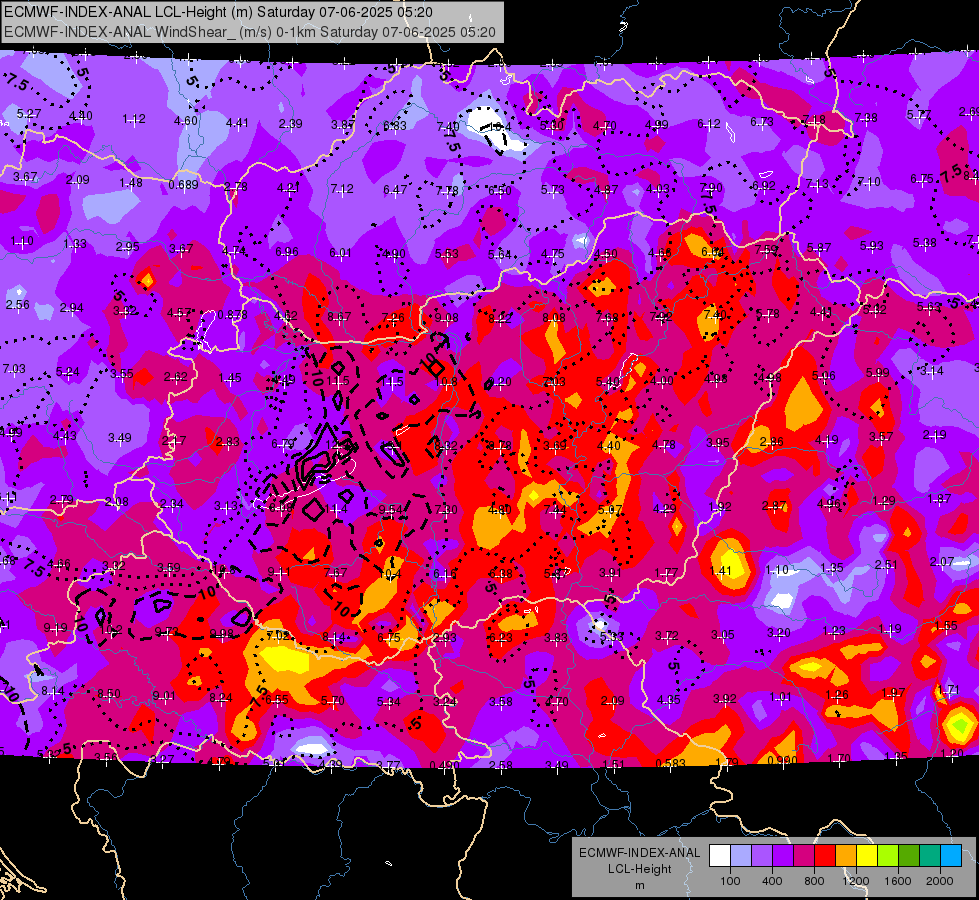
Task: Click the 1200 label on the legend
Action: click(x=856, y=881)
